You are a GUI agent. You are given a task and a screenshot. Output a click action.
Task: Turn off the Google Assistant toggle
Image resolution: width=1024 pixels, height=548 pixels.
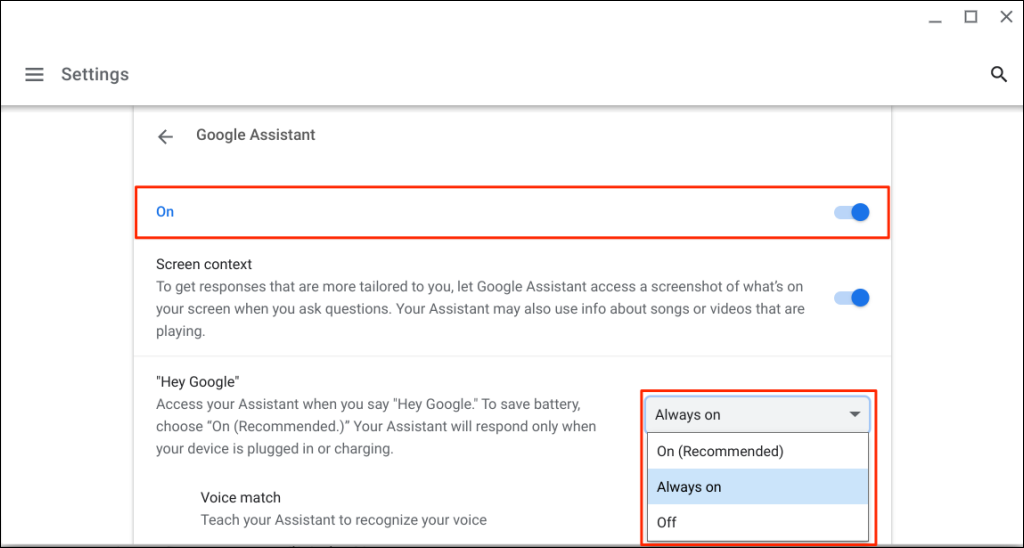[852, 212]
